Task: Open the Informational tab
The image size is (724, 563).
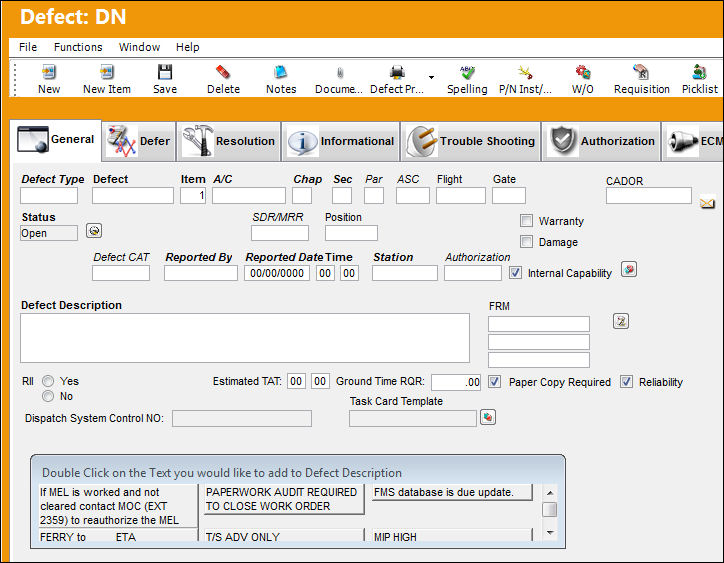Action: 341,141
